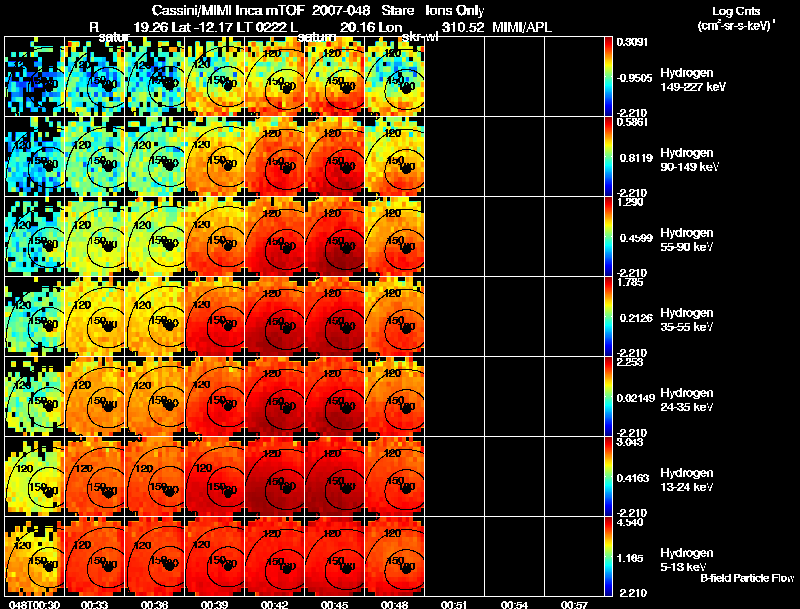
Task: Click the Hydrogen 55-90 keV color bar
Action: [608, 237]
